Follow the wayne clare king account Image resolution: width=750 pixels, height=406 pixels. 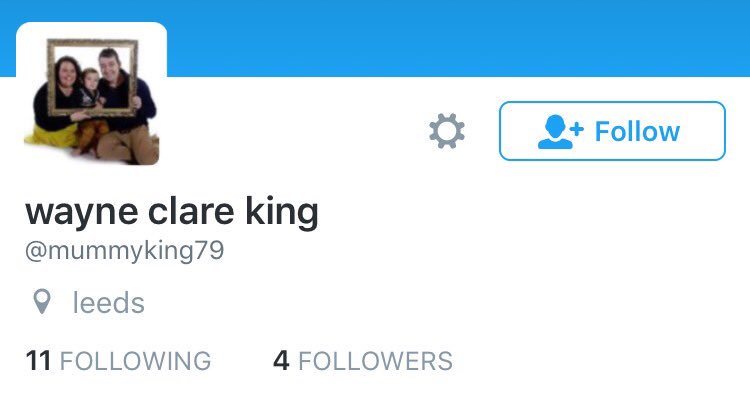tap(612, 131)
